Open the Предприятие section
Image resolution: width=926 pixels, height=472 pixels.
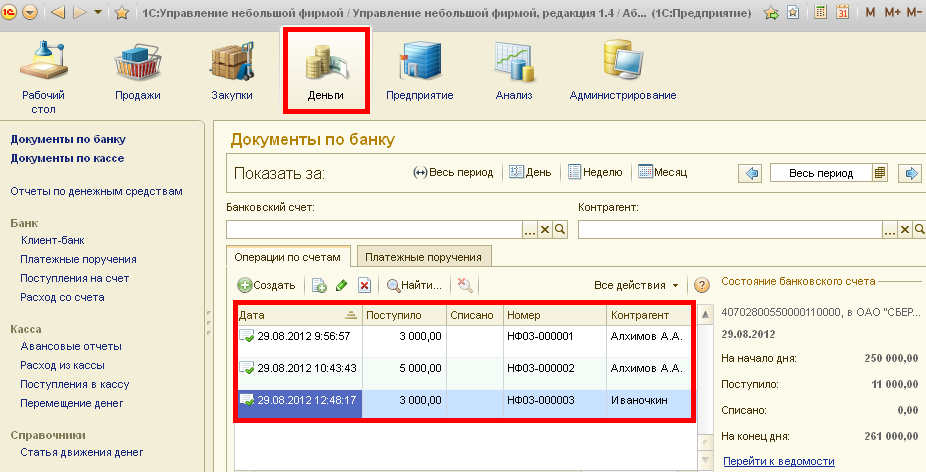point(420,70)
